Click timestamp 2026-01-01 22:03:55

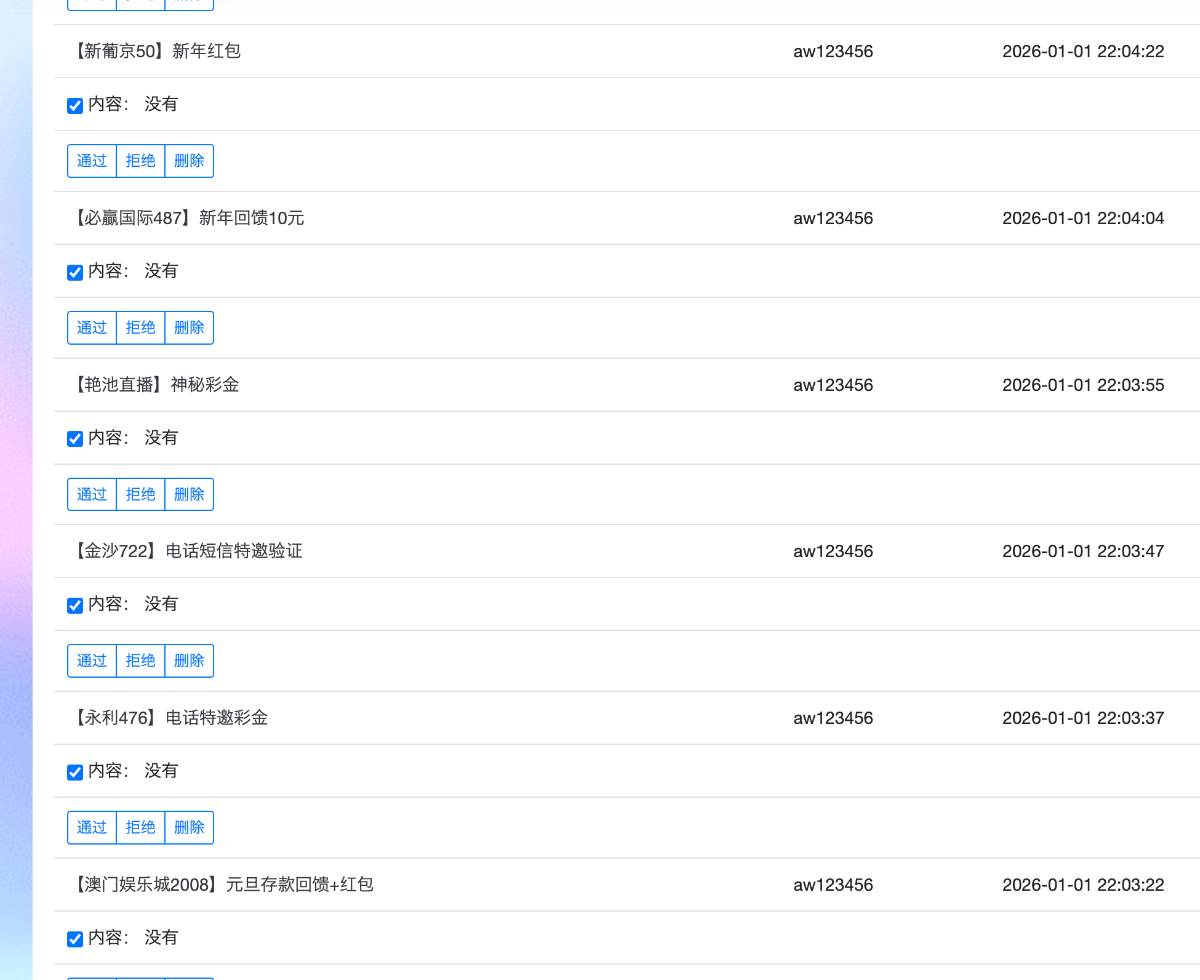[1083, 385]
